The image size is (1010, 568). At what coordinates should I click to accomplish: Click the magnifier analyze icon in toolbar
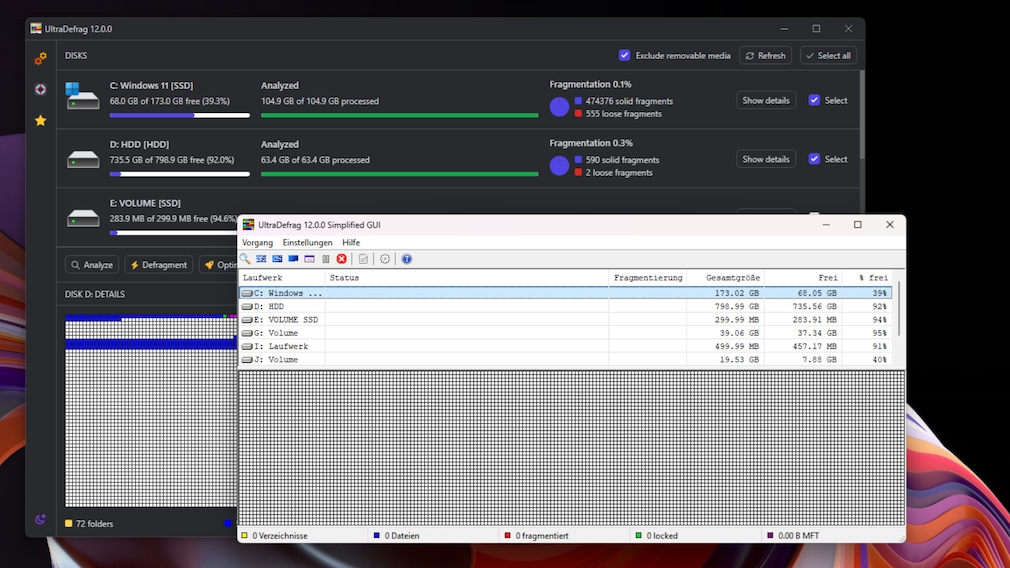[x=245, y=259]
